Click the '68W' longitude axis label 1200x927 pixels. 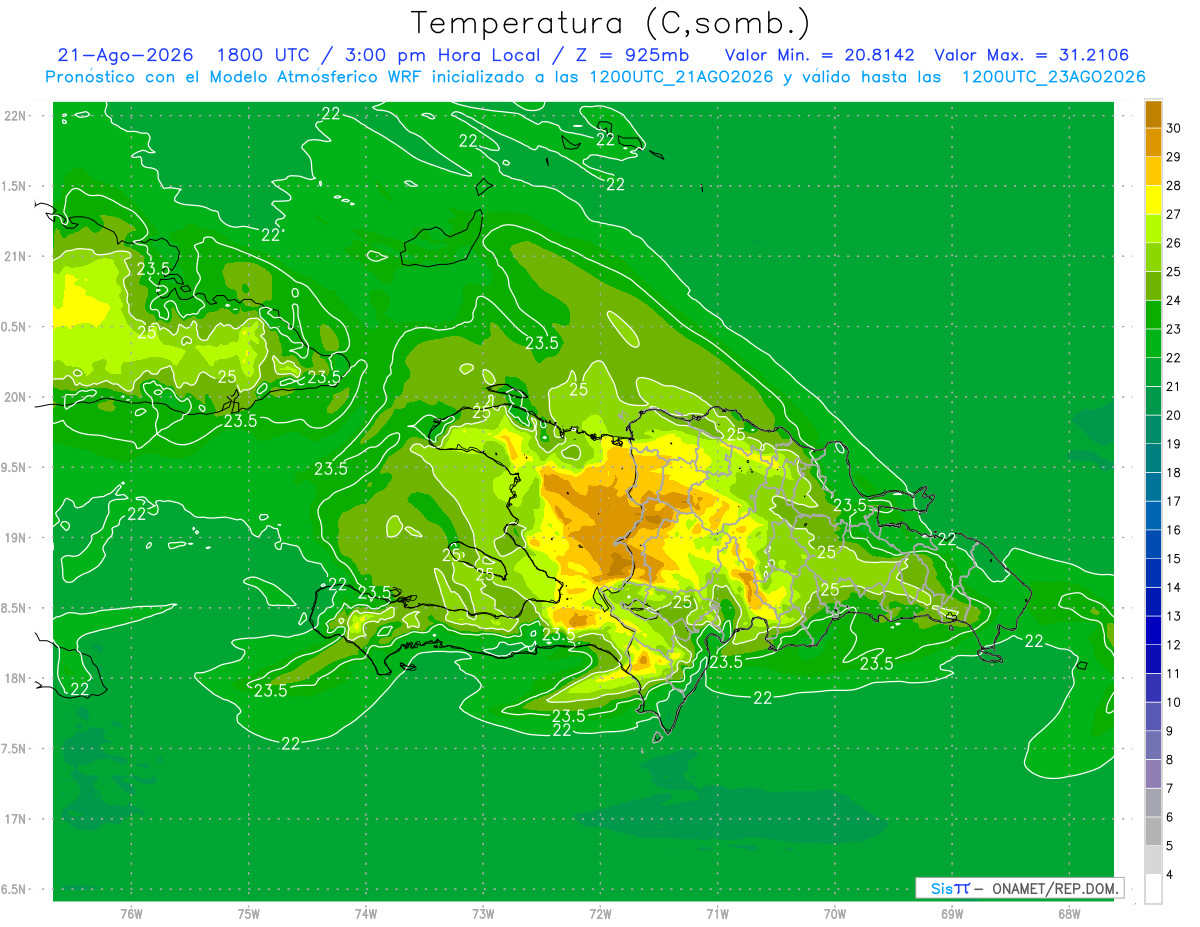pyautogui.click(x=1069, y=914)
